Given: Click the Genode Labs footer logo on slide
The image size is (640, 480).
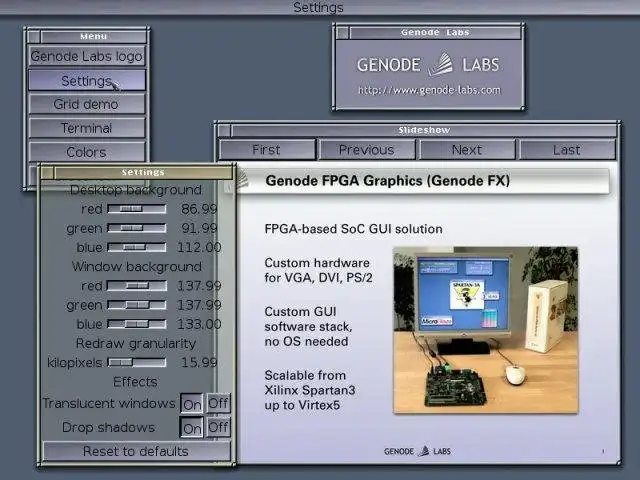Looking at the screenshot, I should [417, 451].
